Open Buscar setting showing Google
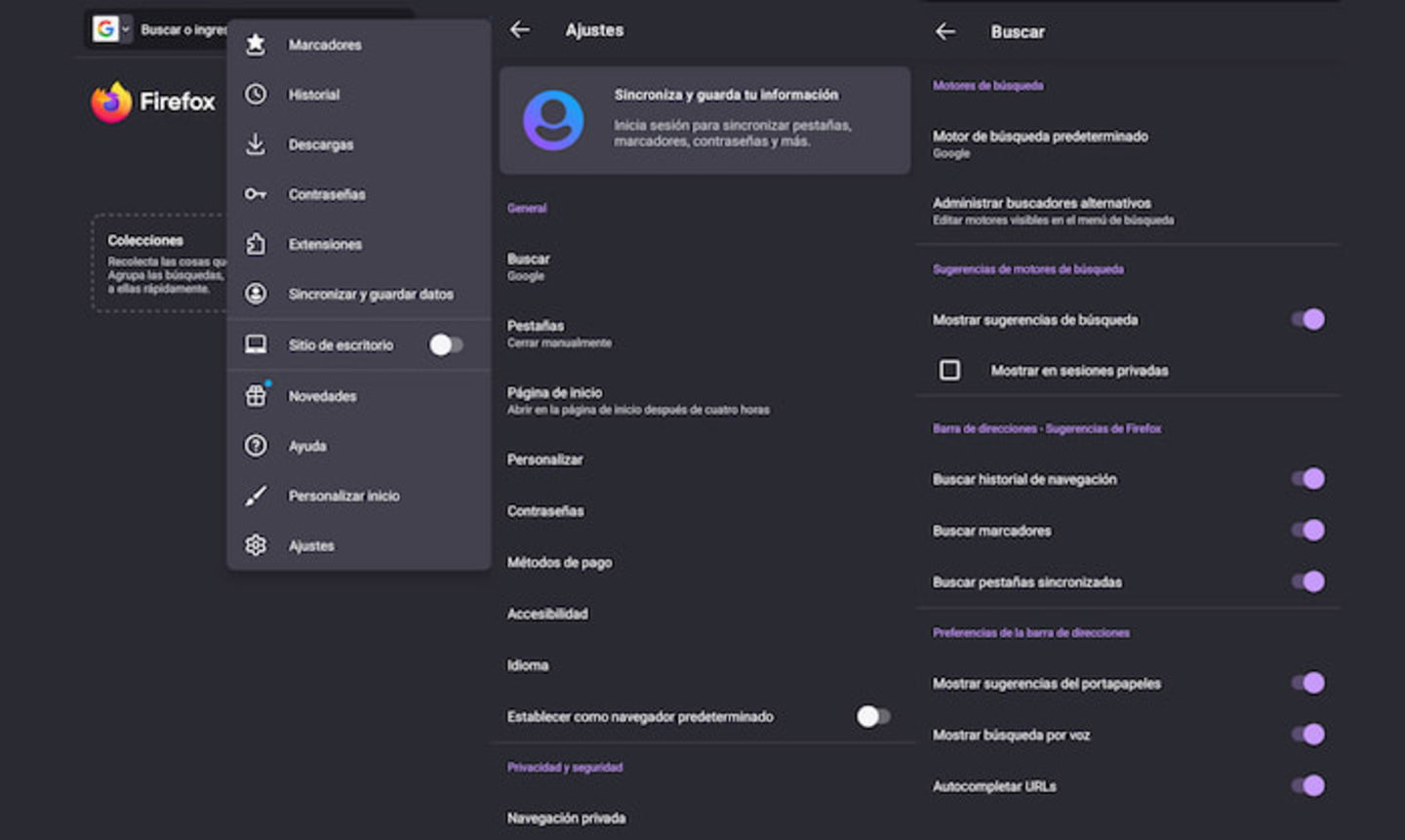Image resolution: width=1405 pixels, height=840 pixels. tap(704, 266)
